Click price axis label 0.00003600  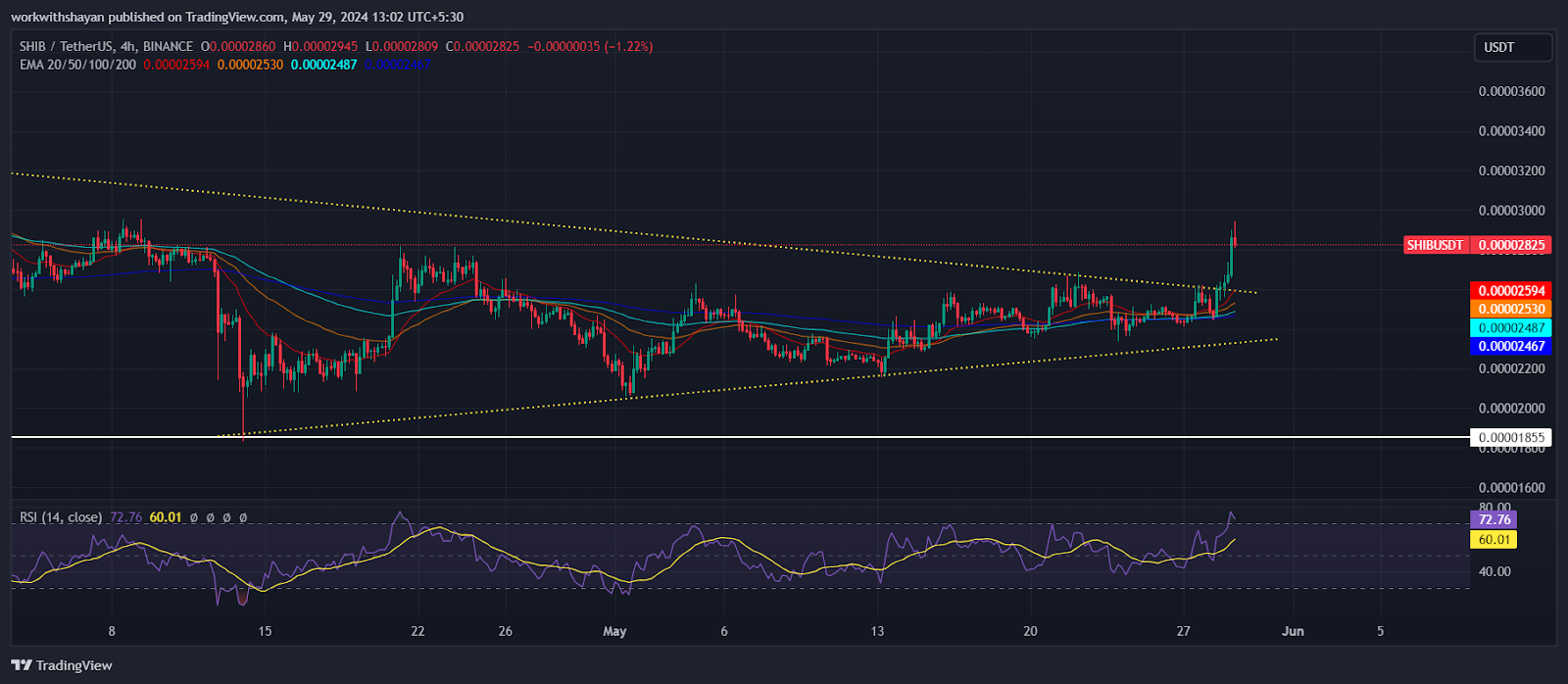(x=1511, y=92)
